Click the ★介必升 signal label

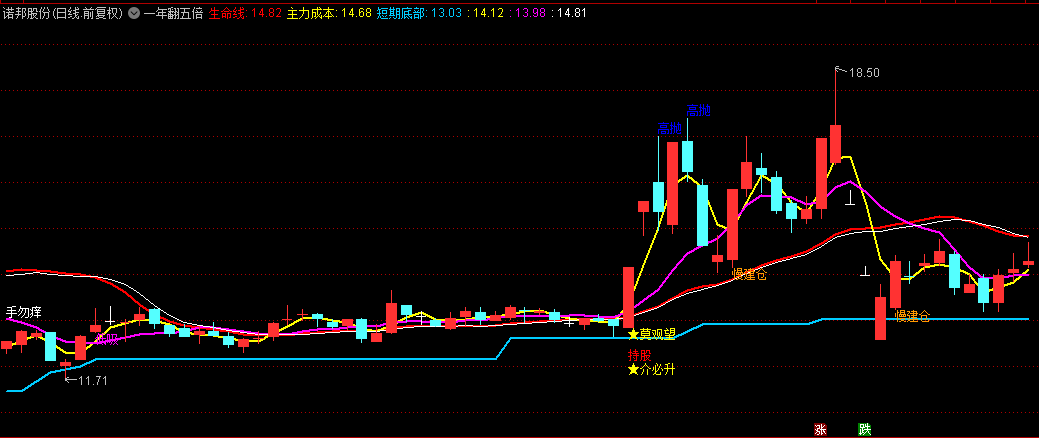pos(651,370)
